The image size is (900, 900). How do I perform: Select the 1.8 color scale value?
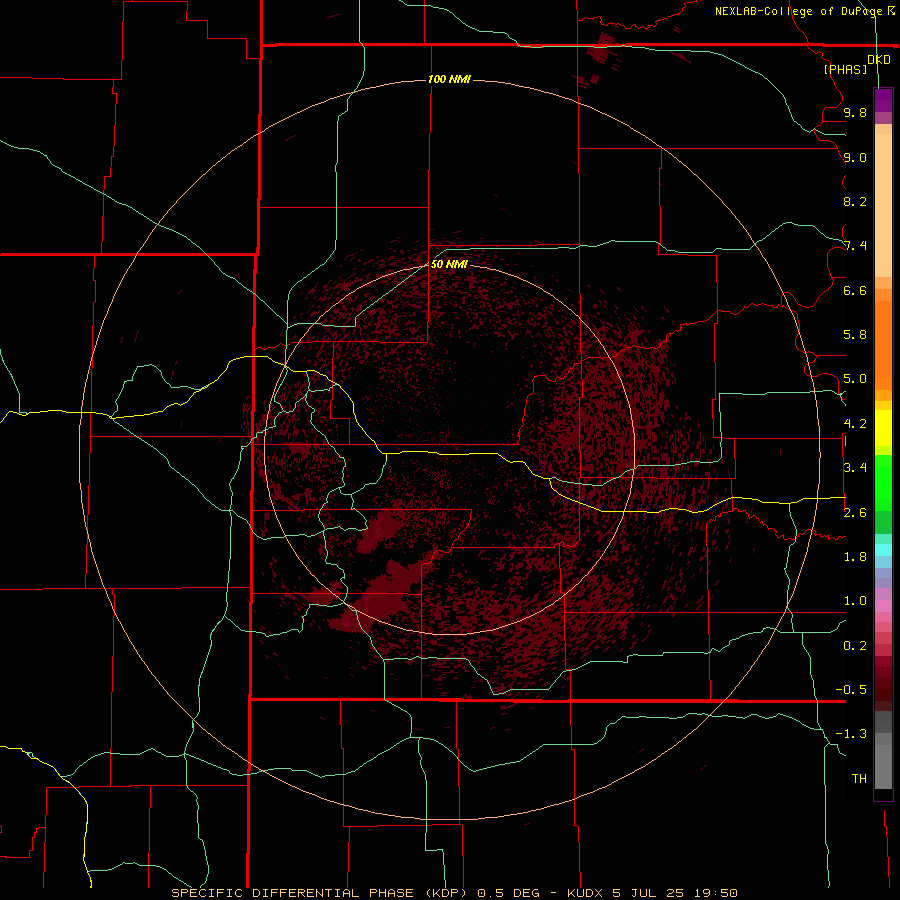[x=855, y=557]
